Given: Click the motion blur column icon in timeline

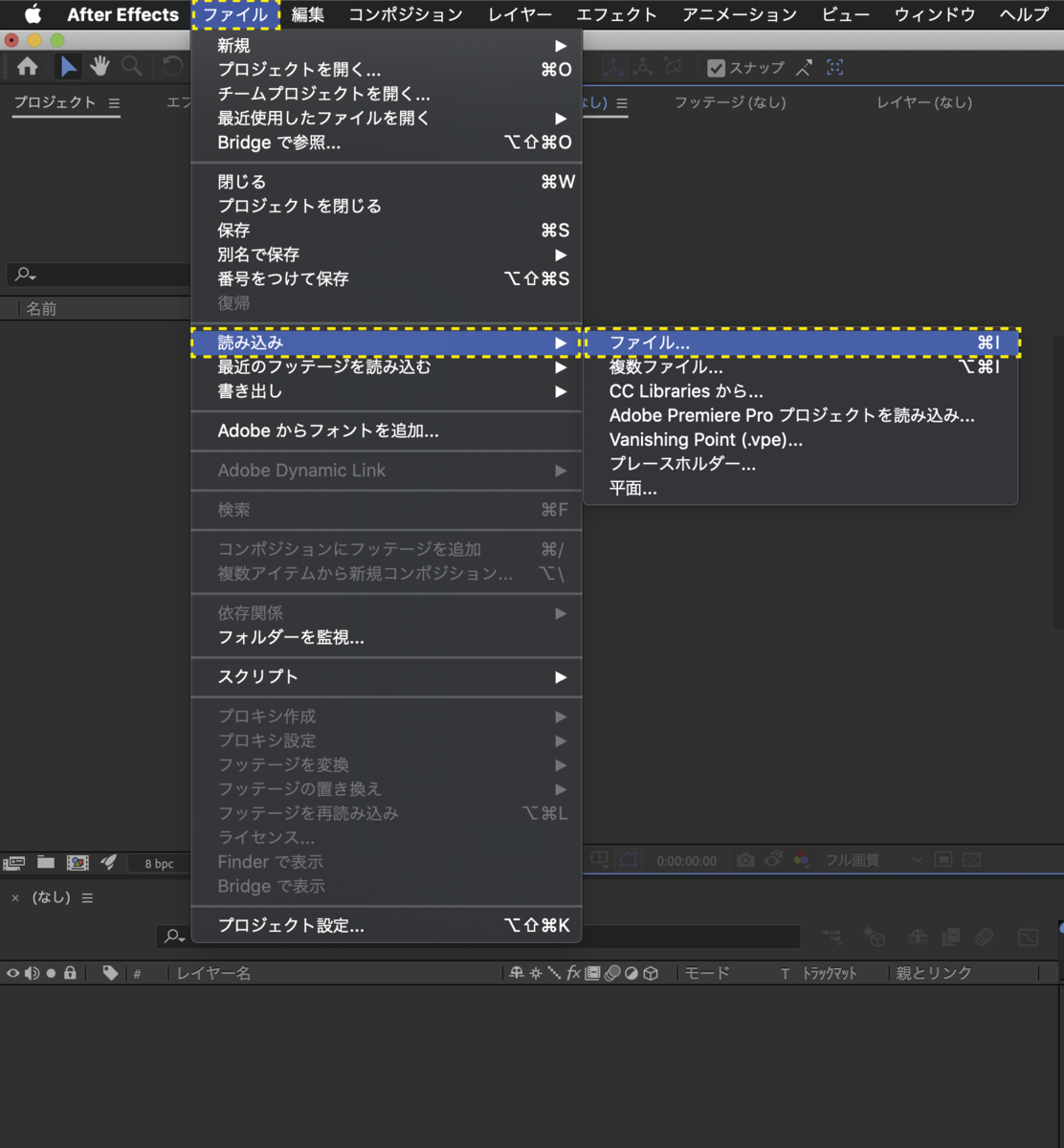Looking at the screenshot, I should click(612, 973).
